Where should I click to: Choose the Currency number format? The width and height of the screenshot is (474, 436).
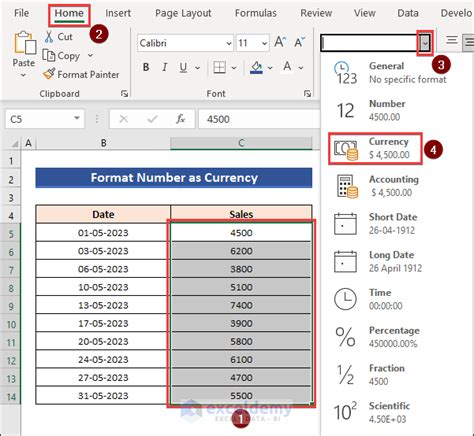(x=375, y=148)
